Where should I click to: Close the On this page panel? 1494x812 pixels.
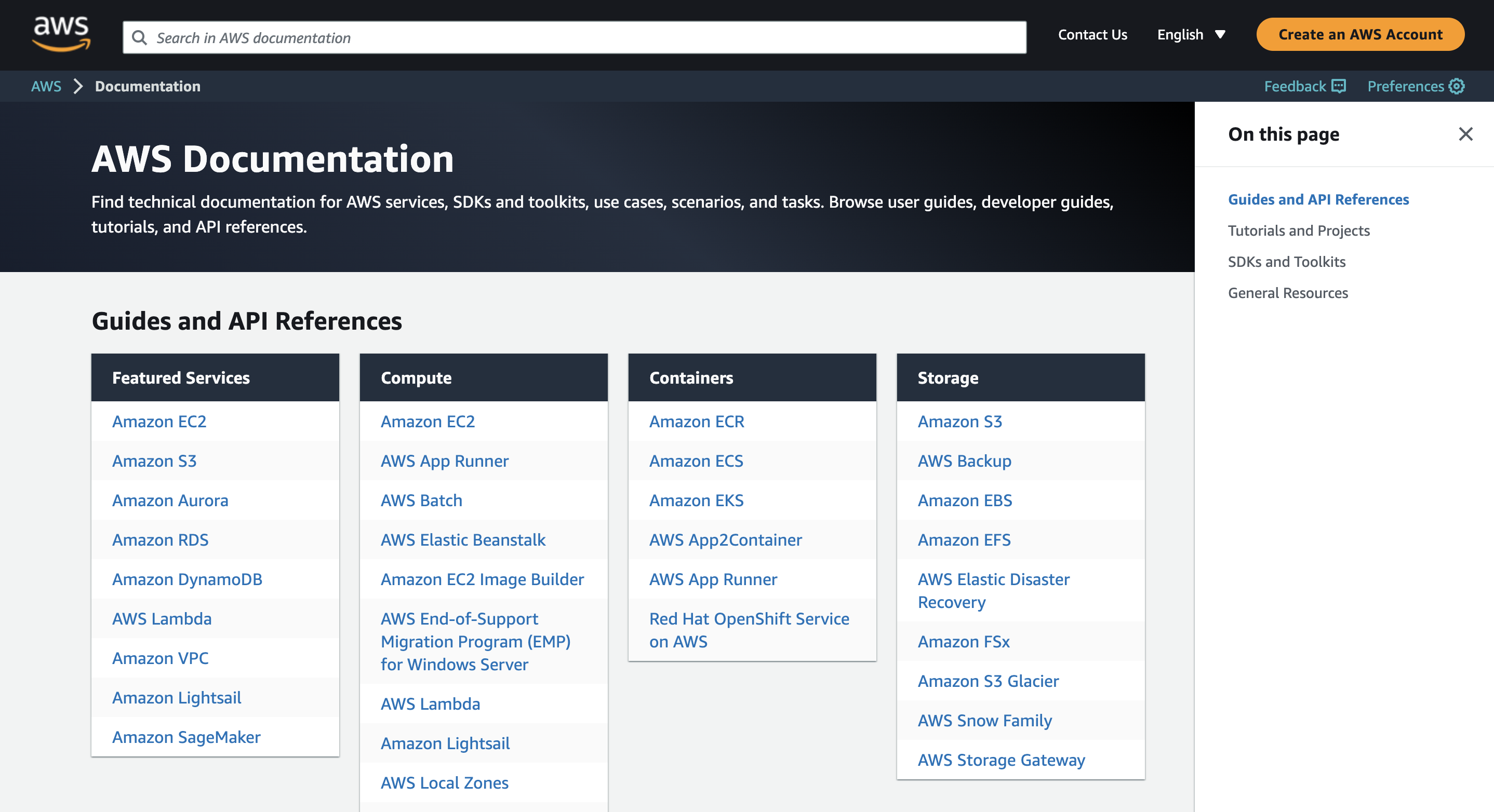[x=1465, y=134]
